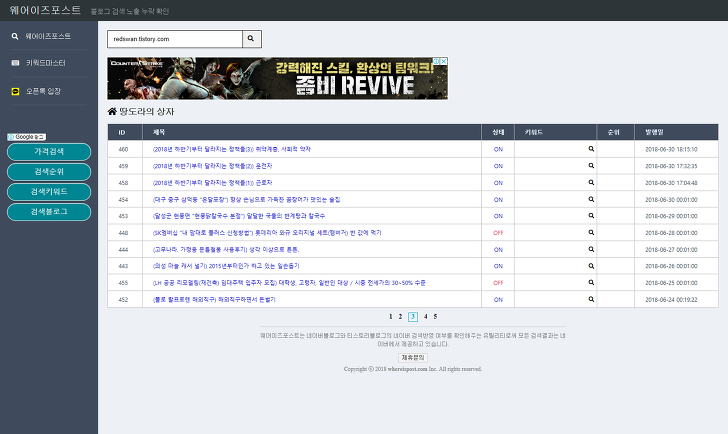Go to page 1 of results

[x=390, y=317]
